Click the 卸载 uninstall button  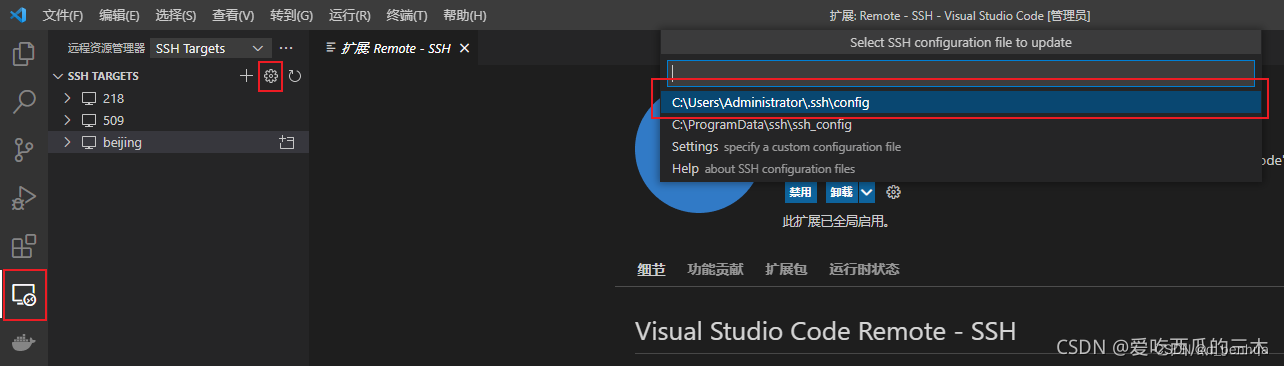(x=842, y=192)
